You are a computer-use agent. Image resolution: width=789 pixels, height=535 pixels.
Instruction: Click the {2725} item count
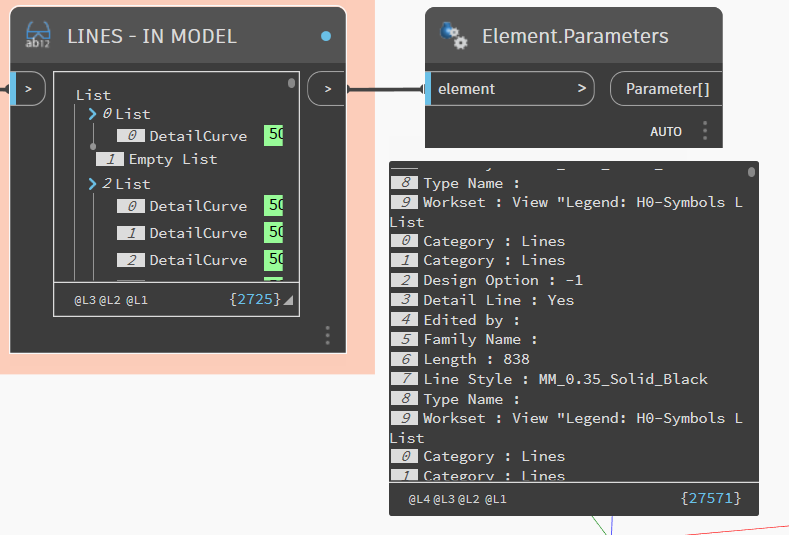tap(255, 299)
